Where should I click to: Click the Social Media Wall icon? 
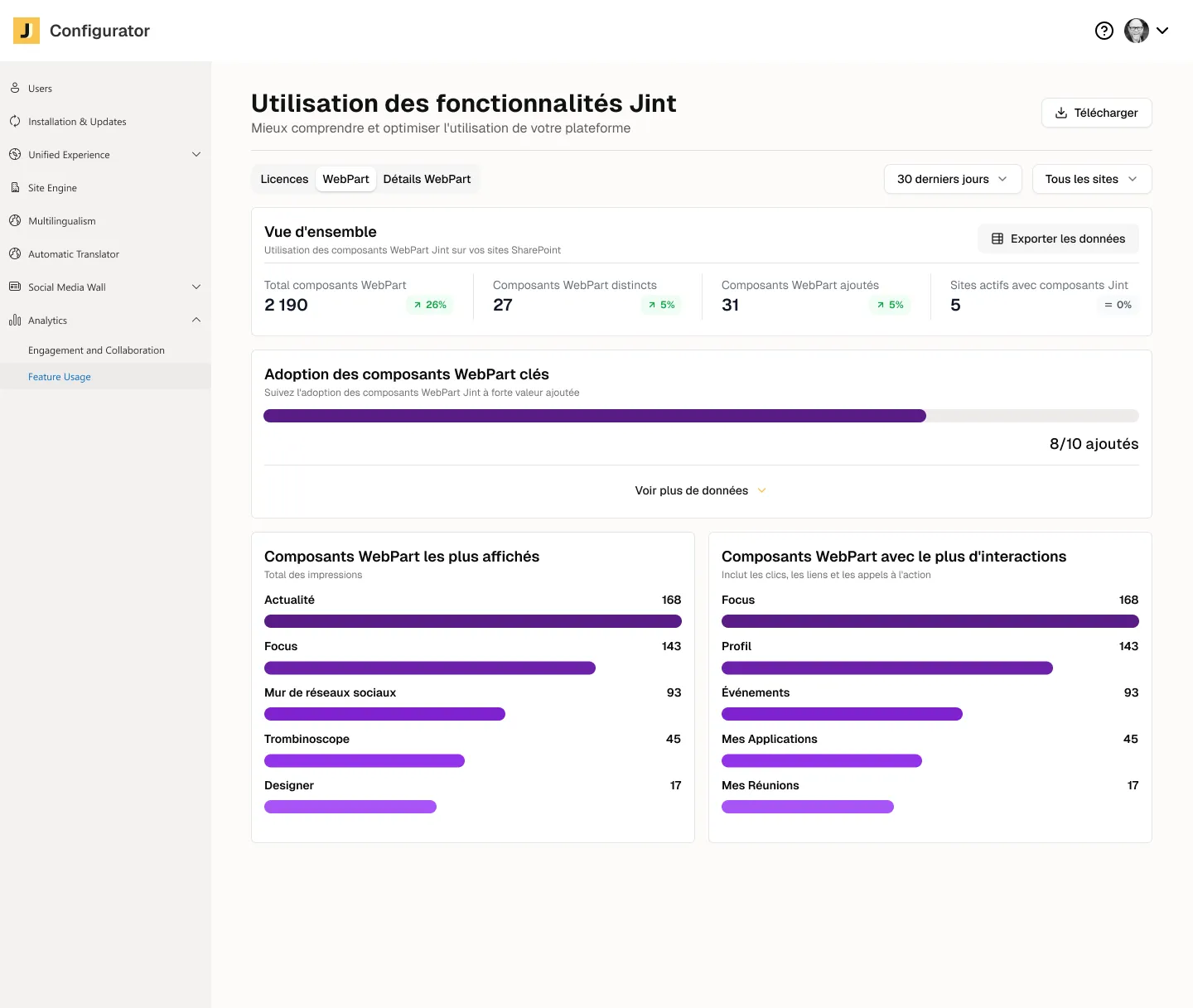point(15,287)
